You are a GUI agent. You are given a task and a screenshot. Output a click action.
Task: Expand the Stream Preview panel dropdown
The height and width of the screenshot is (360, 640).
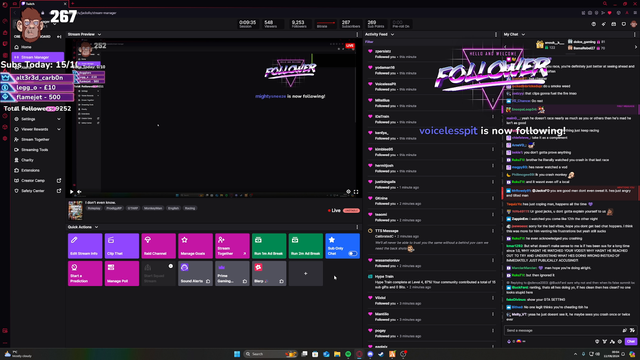[x=99, y=34]
